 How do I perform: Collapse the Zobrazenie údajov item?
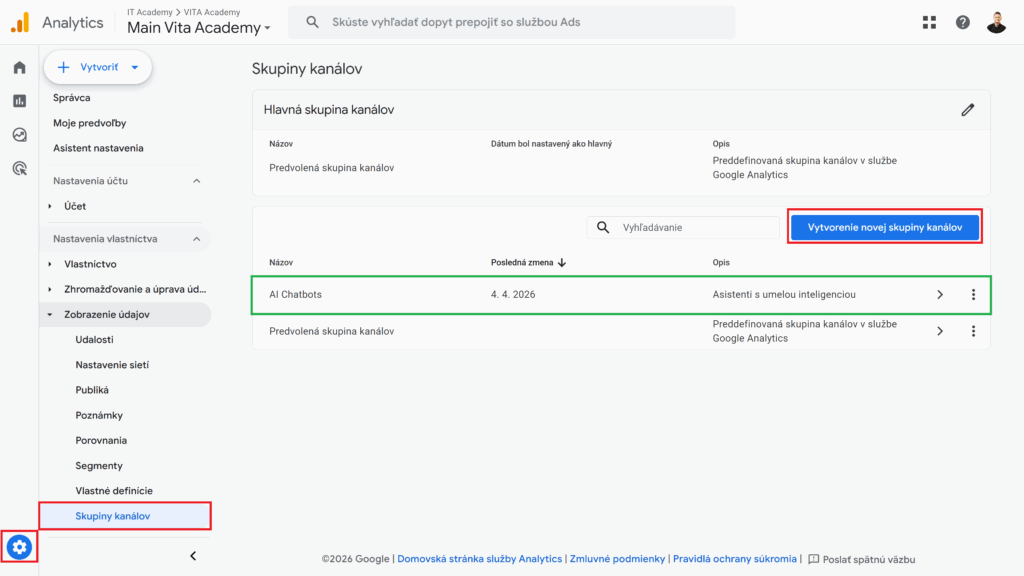point(50,315)
